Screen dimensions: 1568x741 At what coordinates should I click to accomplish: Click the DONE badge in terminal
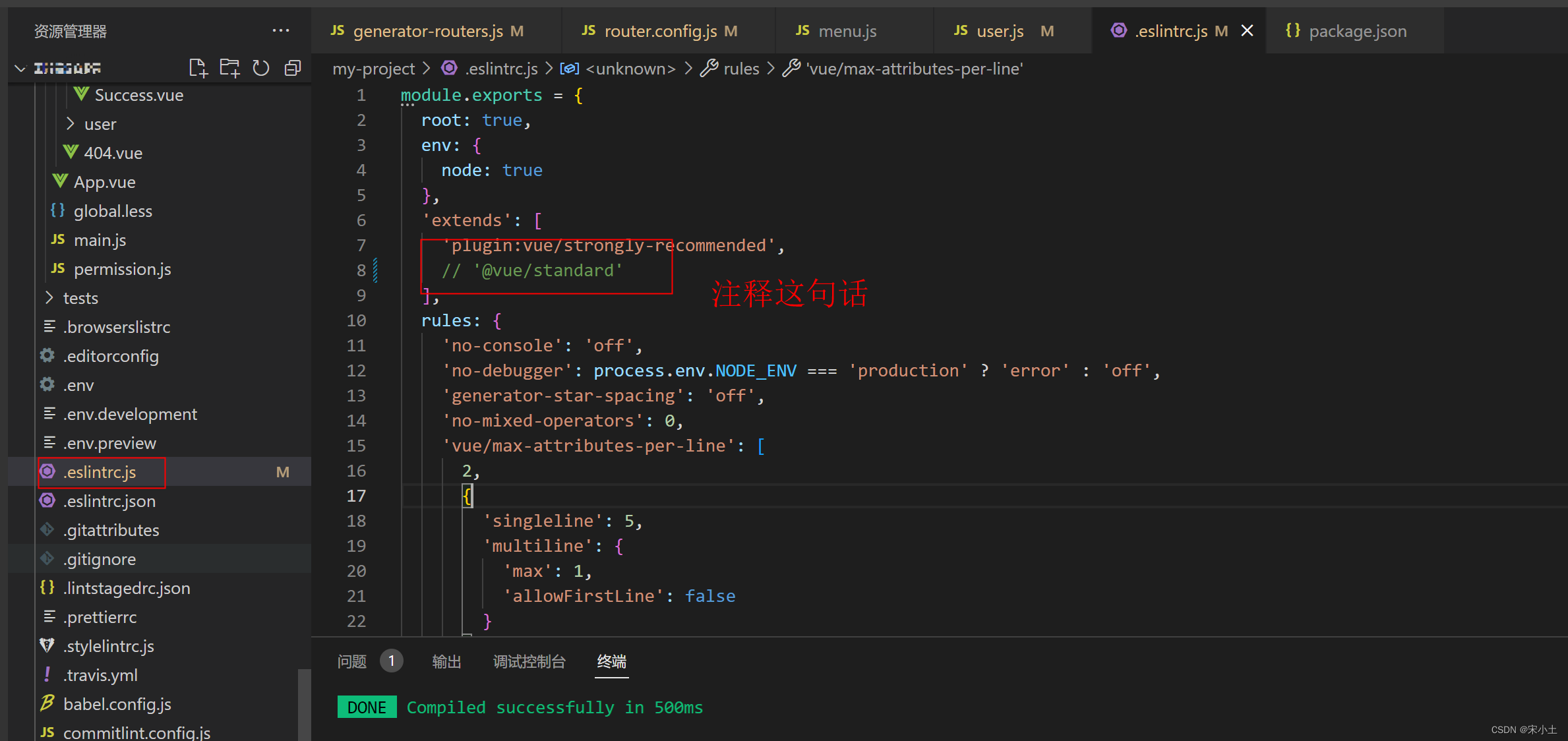367,707
